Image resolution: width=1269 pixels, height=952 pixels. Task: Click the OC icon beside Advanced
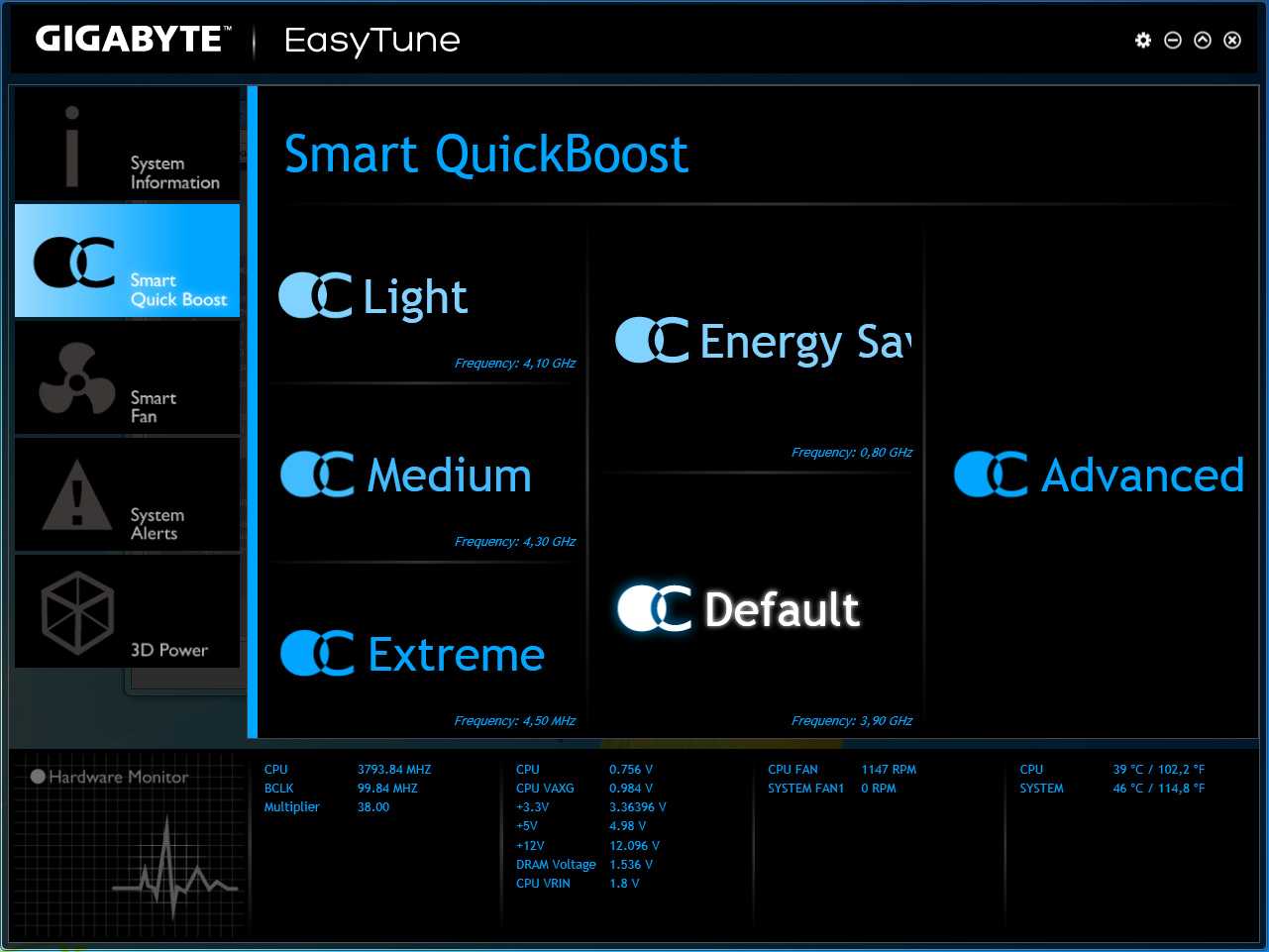[x=991, y=475]
